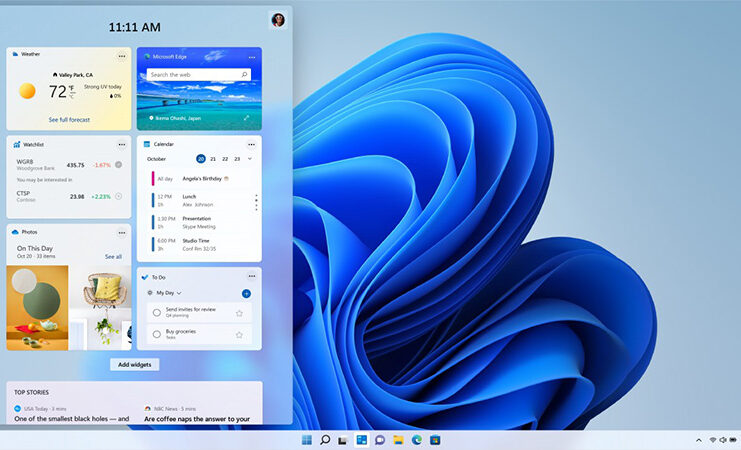Add CTSP stock to watchlist
741x450 pixels.
(x=119, y=197)
